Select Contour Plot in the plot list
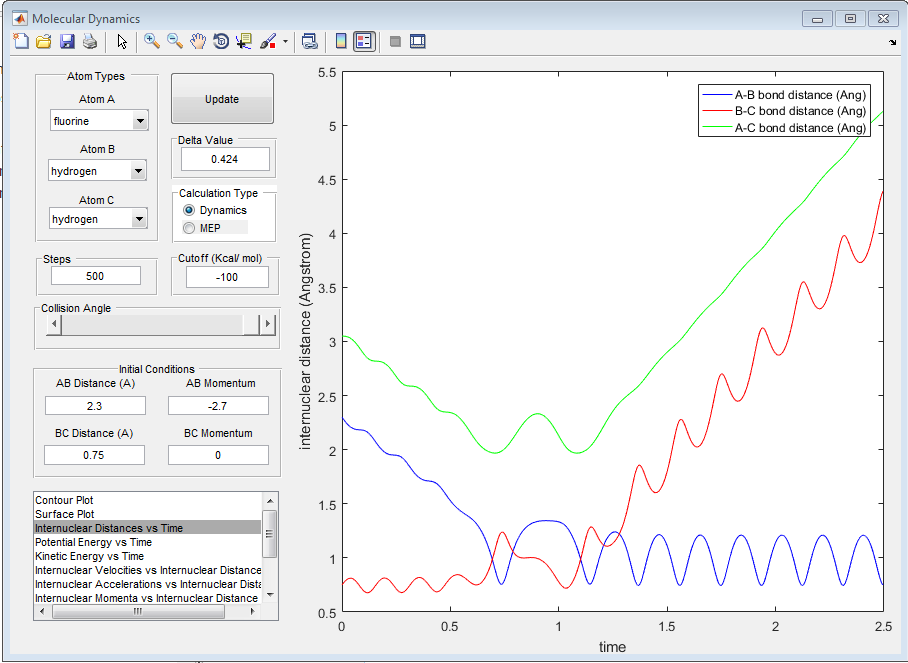Viewport: 908px width, 663px height. [x=65, y=499]
